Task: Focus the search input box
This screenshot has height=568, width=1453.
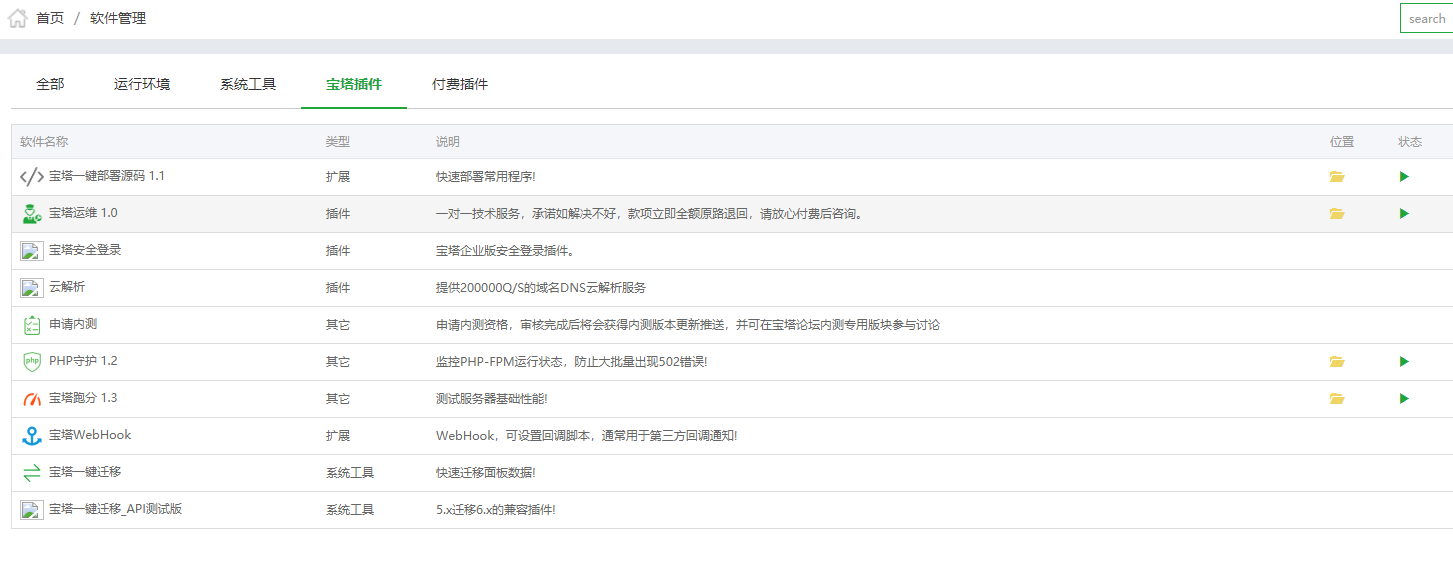Action: point(1427,18)
